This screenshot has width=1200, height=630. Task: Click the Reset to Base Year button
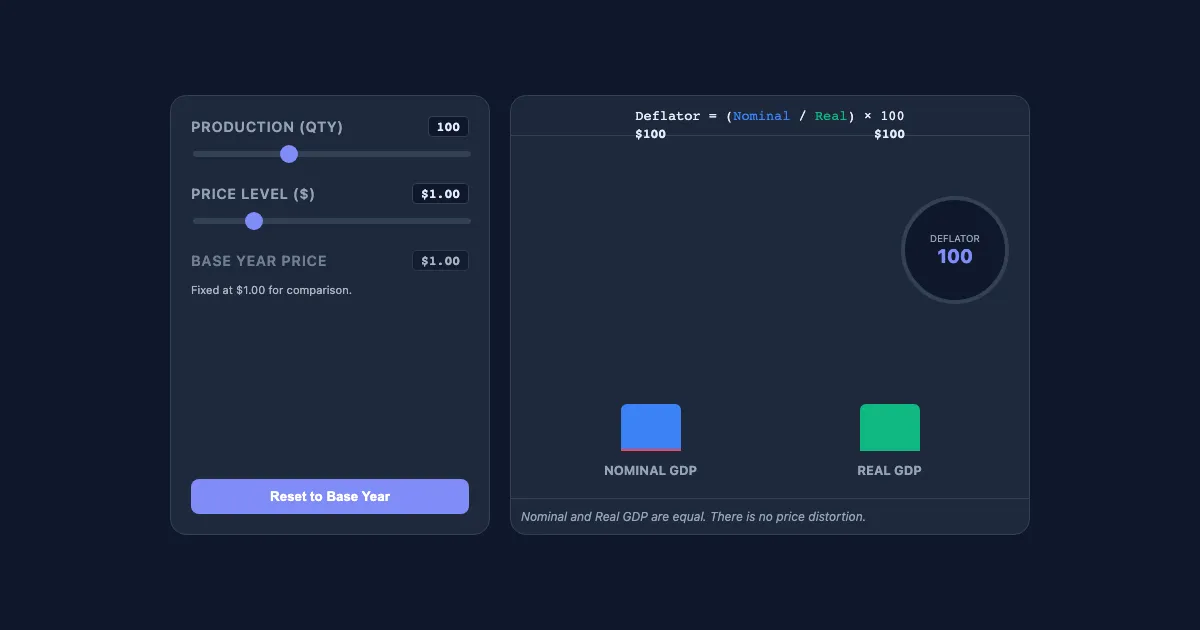(x=330, y=496)
